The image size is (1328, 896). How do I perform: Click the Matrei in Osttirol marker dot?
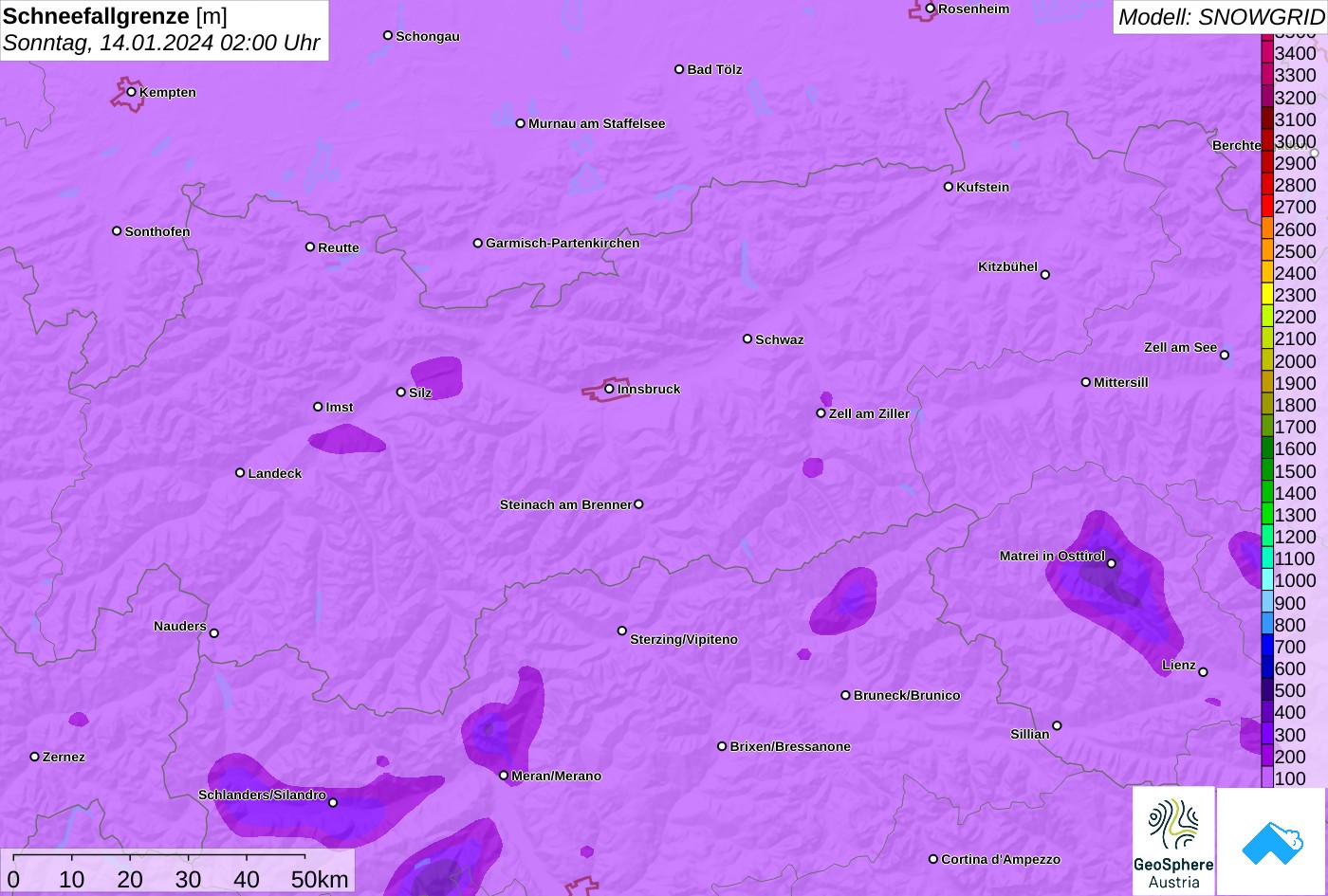tap(1112, 564)
